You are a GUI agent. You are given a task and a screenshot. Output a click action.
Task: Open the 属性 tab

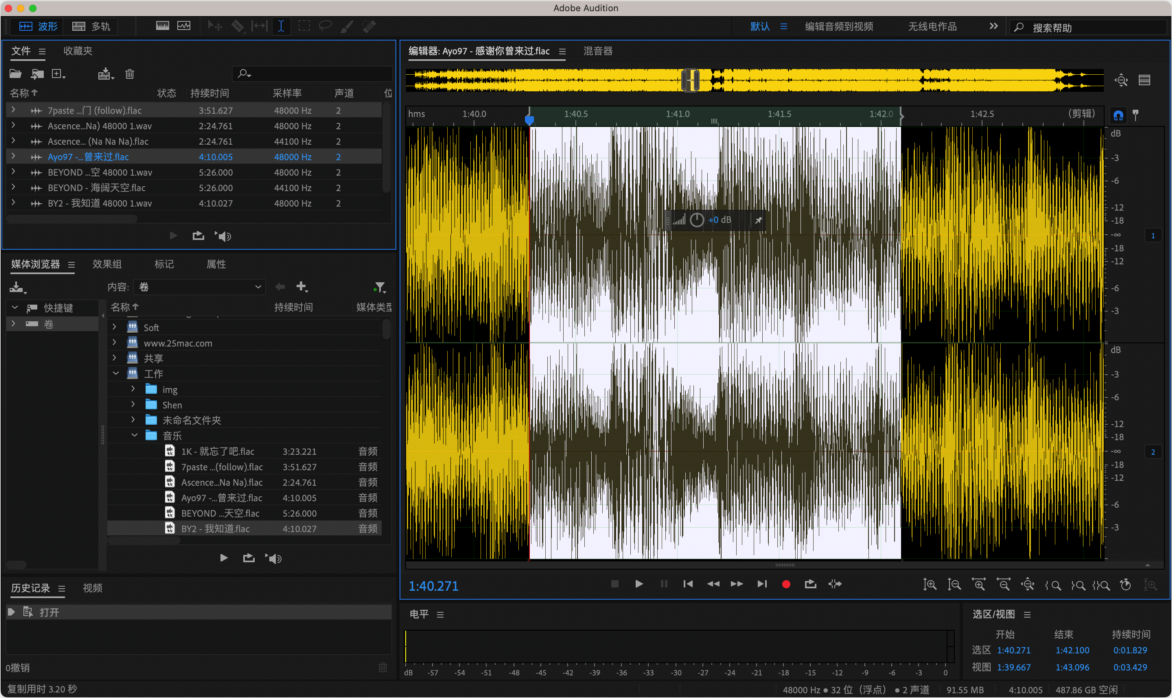click(216, 265)
